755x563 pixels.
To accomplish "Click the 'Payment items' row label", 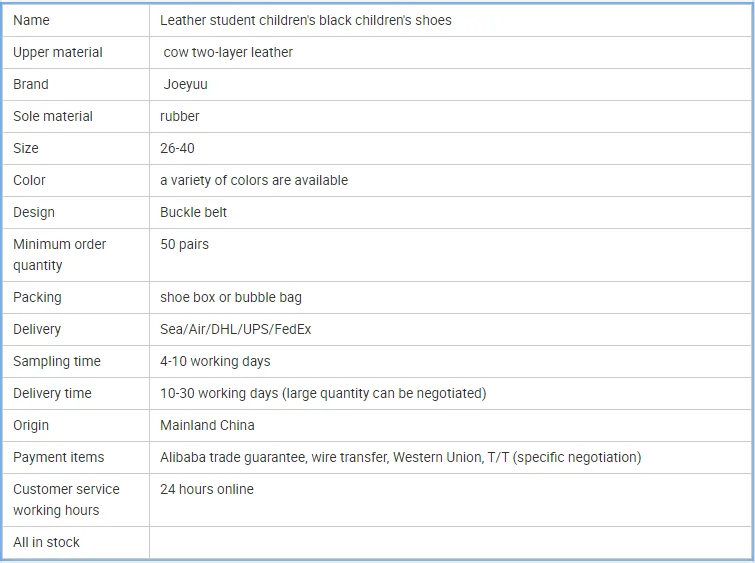I will coord(58,457).
